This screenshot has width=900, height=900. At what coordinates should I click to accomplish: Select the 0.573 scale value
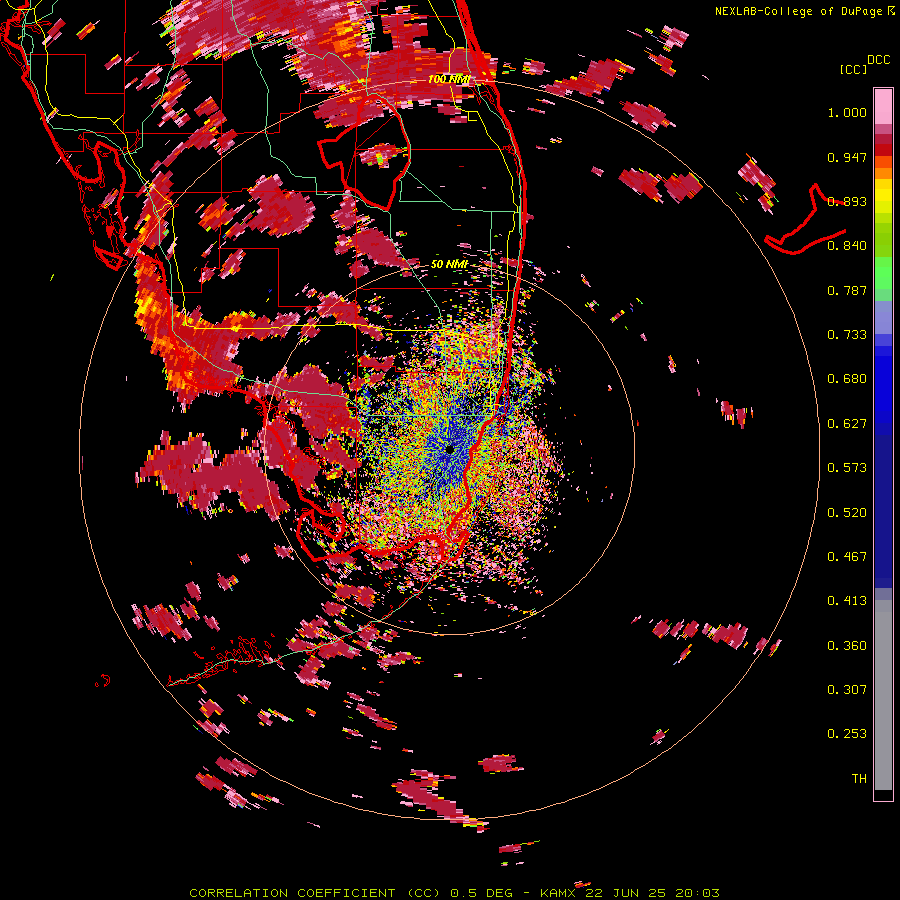847,468
